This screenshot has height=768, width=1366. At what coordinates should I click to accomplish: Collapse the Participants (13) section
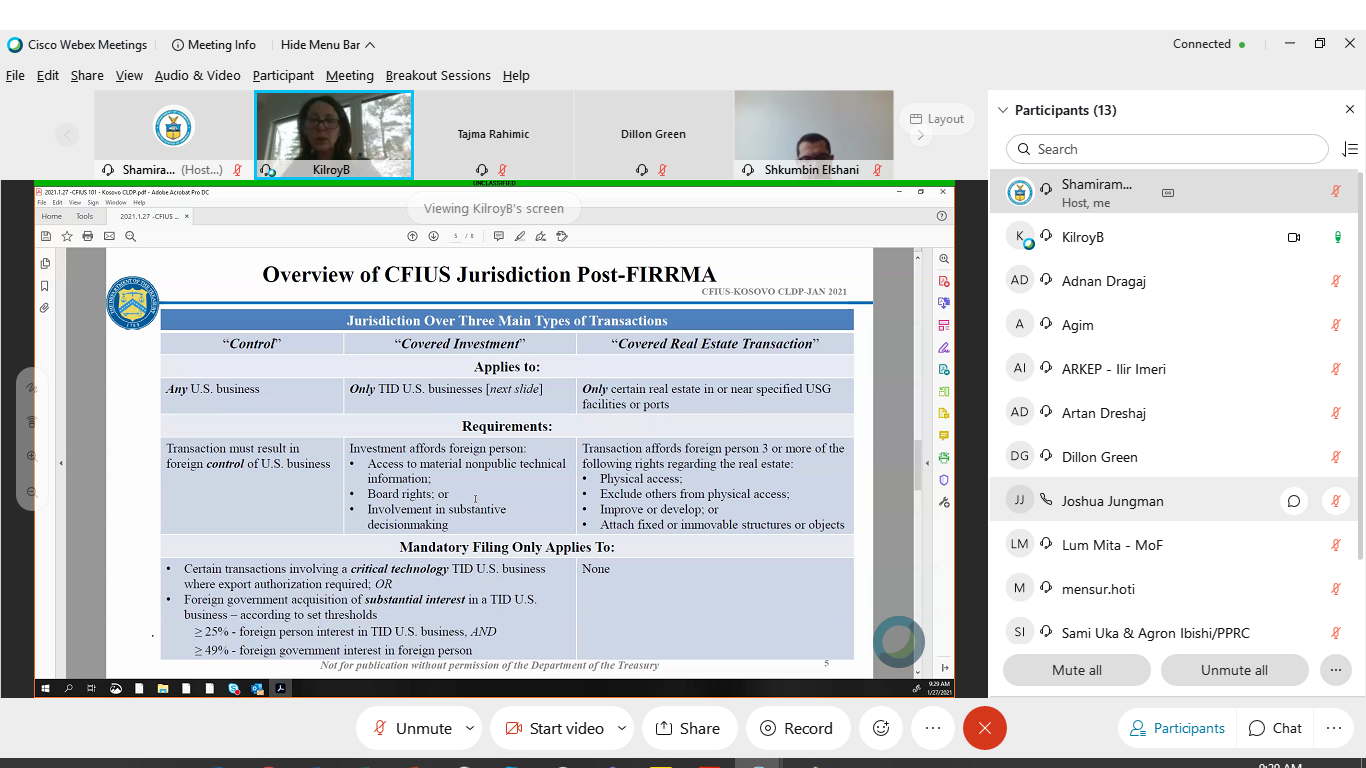(1003, 110)
